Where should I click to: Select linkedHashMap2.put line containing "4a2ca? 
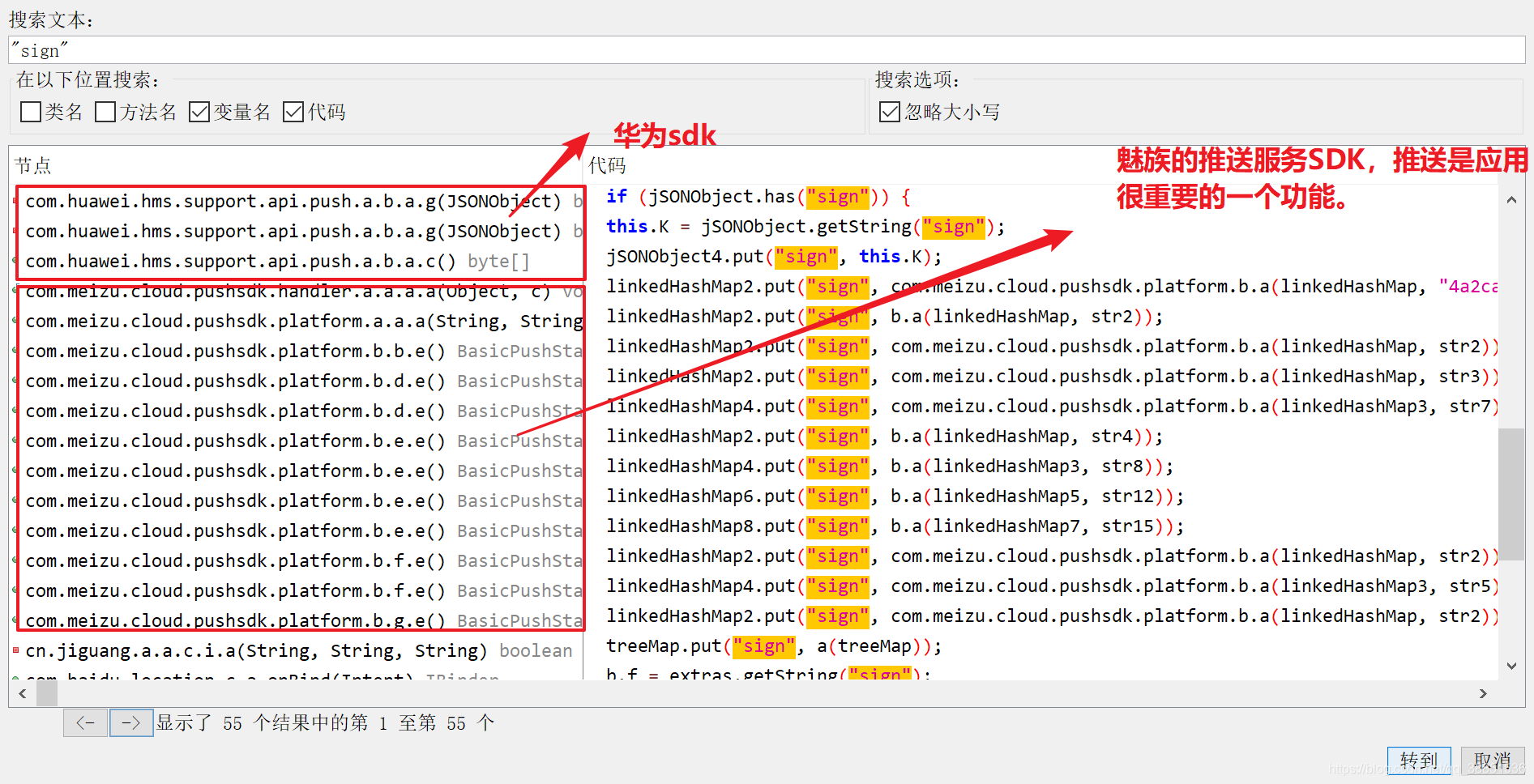(1051, 287)
